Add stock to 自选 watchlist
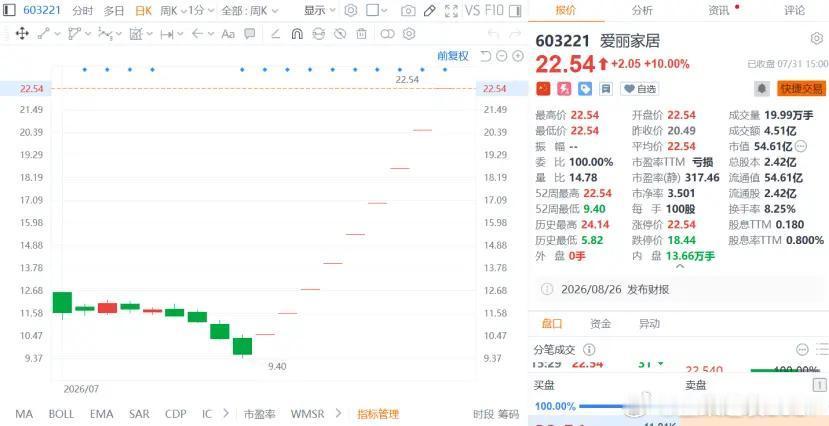The image size is (829, 426). click(640, 89)
